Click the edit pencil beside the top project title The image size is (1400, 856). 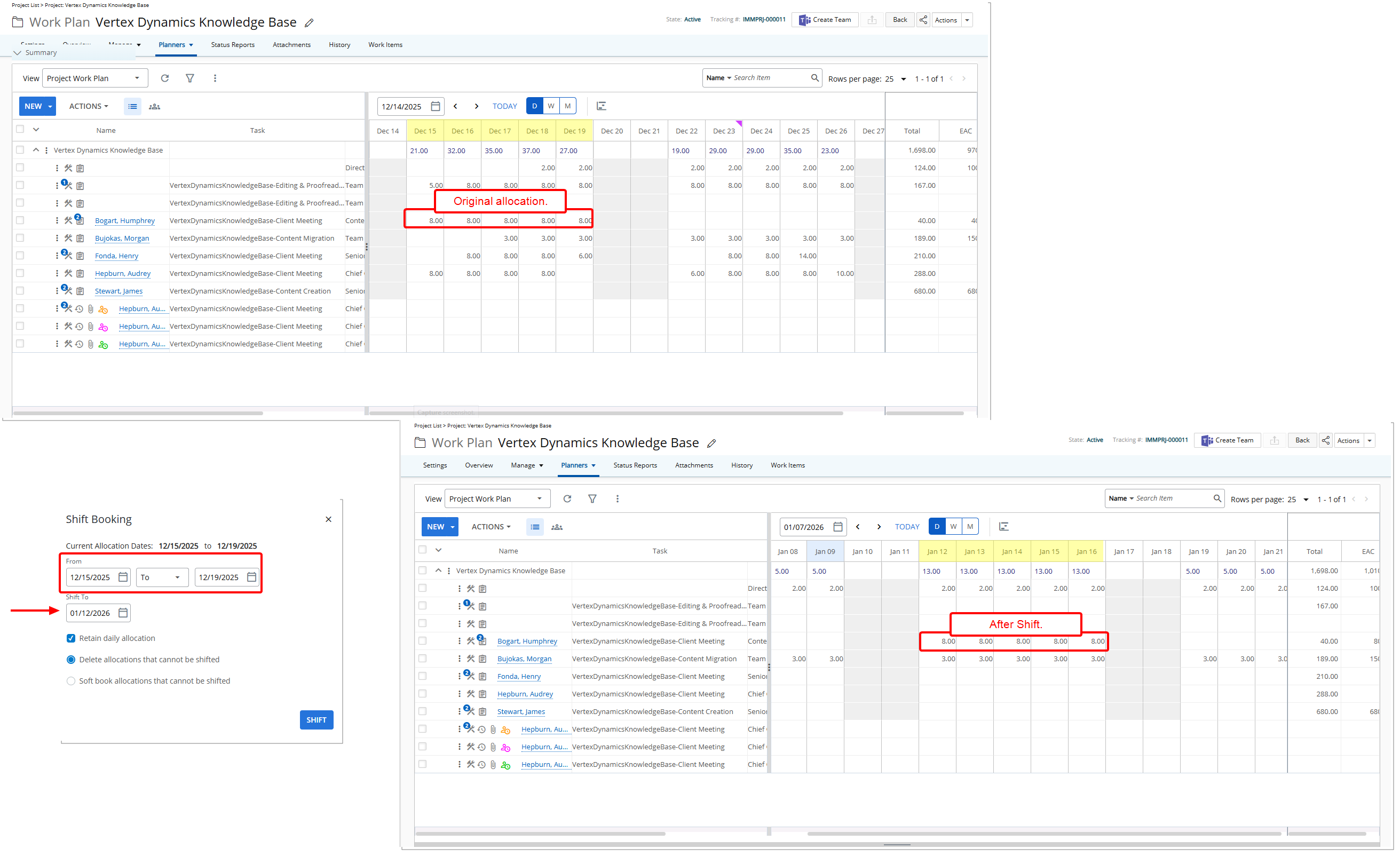(309, 23)
